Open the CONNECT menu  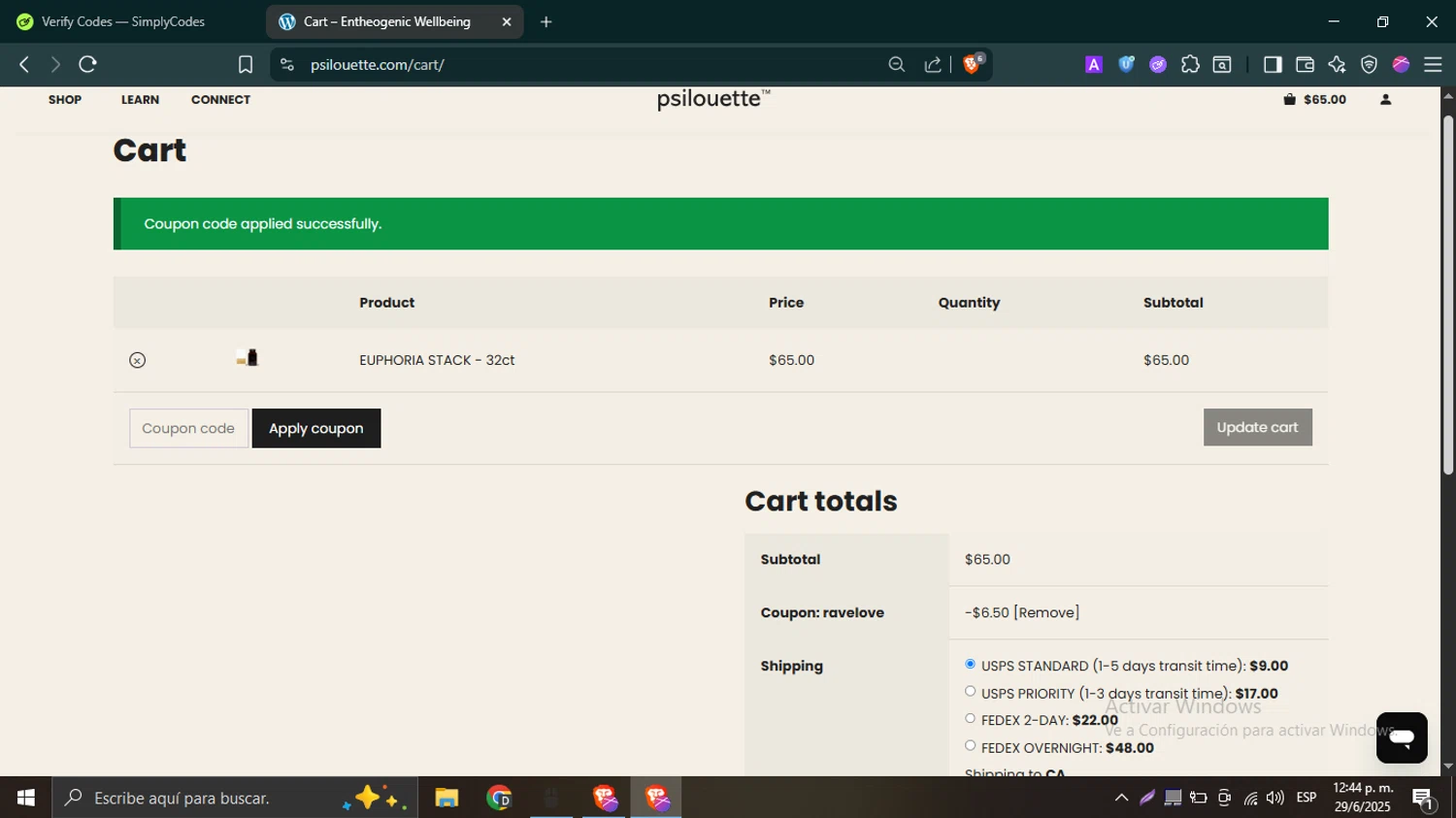coord(220,100)
